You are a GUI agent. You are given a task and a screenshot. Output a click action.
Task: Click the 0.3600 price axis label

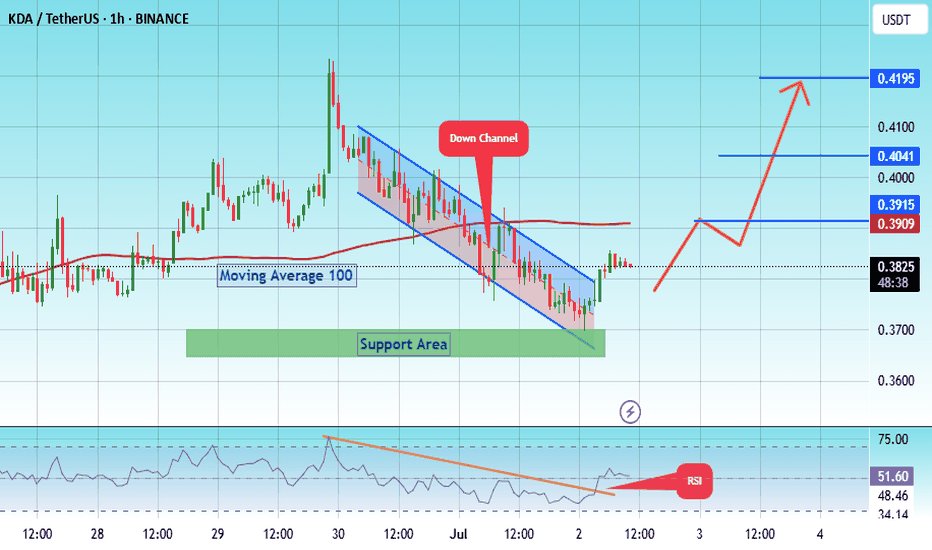(896, 381)
